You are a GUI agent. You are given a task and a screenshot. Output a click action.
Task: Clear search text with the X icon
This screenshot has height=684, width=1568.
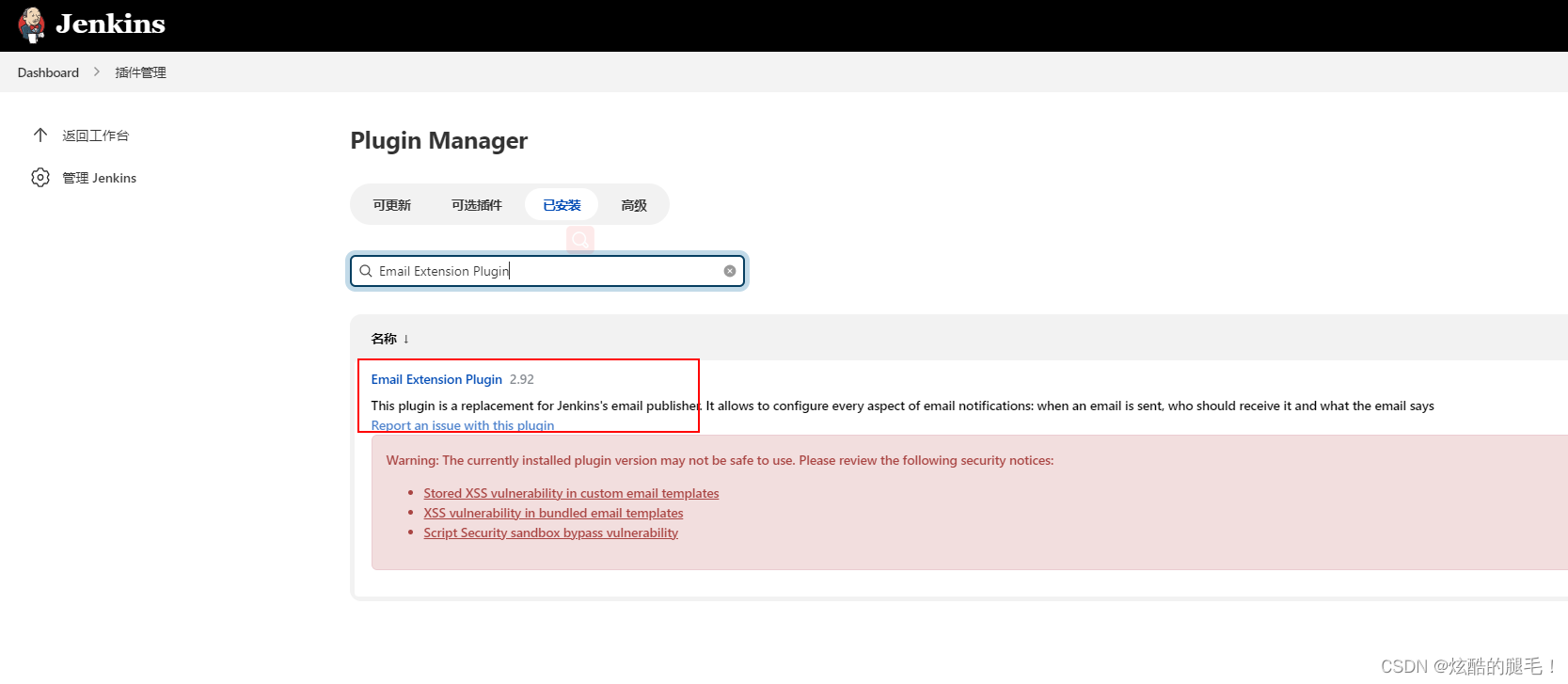coord(730,271)
